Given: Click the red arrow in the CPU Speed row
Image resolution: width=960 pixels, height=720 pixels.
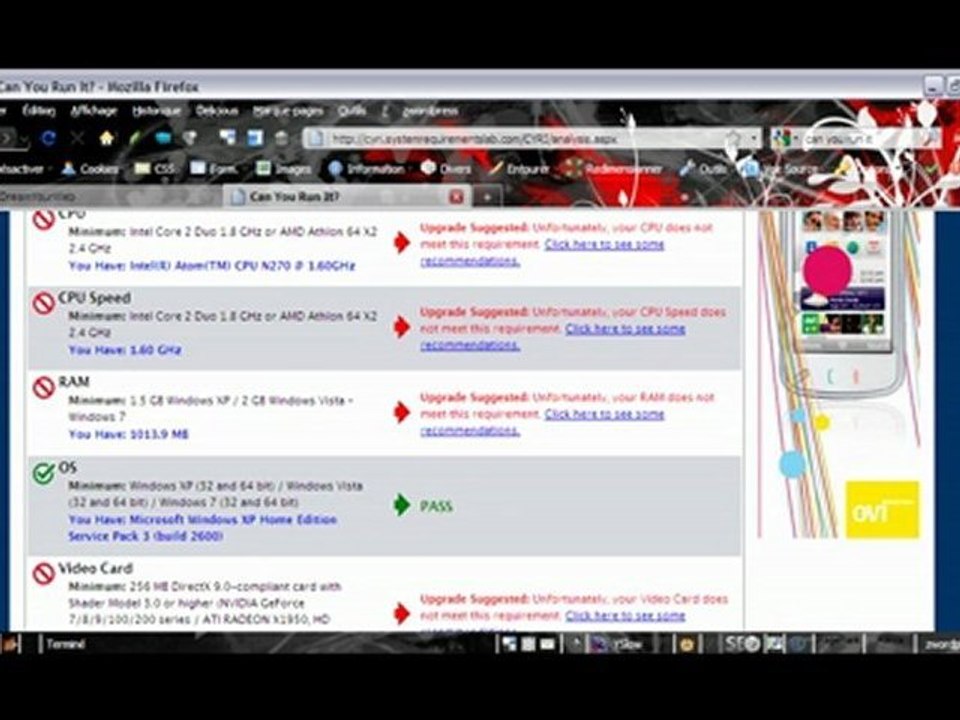Looking at the screenshot, I should [x=402, y=327].
